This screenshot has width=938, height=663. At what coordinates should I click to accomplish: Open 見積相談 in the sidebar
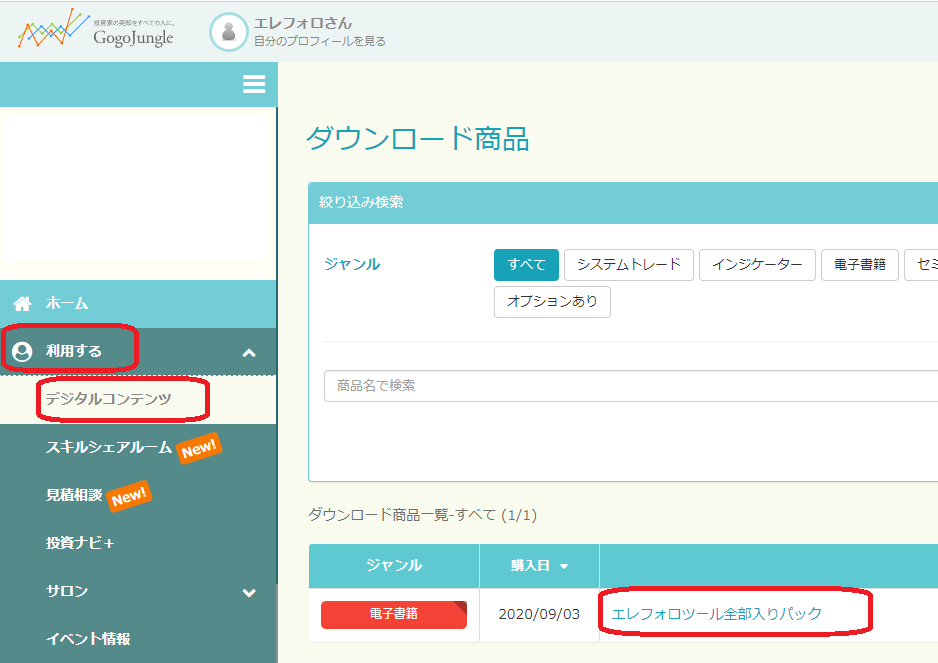tap(74, 495)
